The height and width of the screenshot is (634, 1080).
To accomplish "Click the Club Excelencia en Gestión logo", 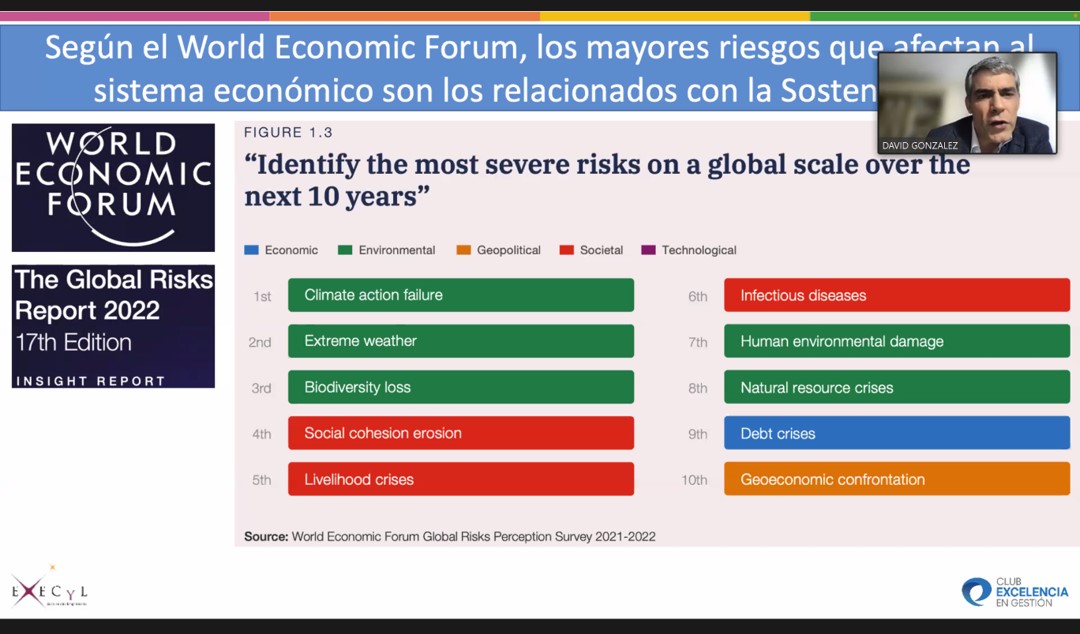I will coord(1015,592).
